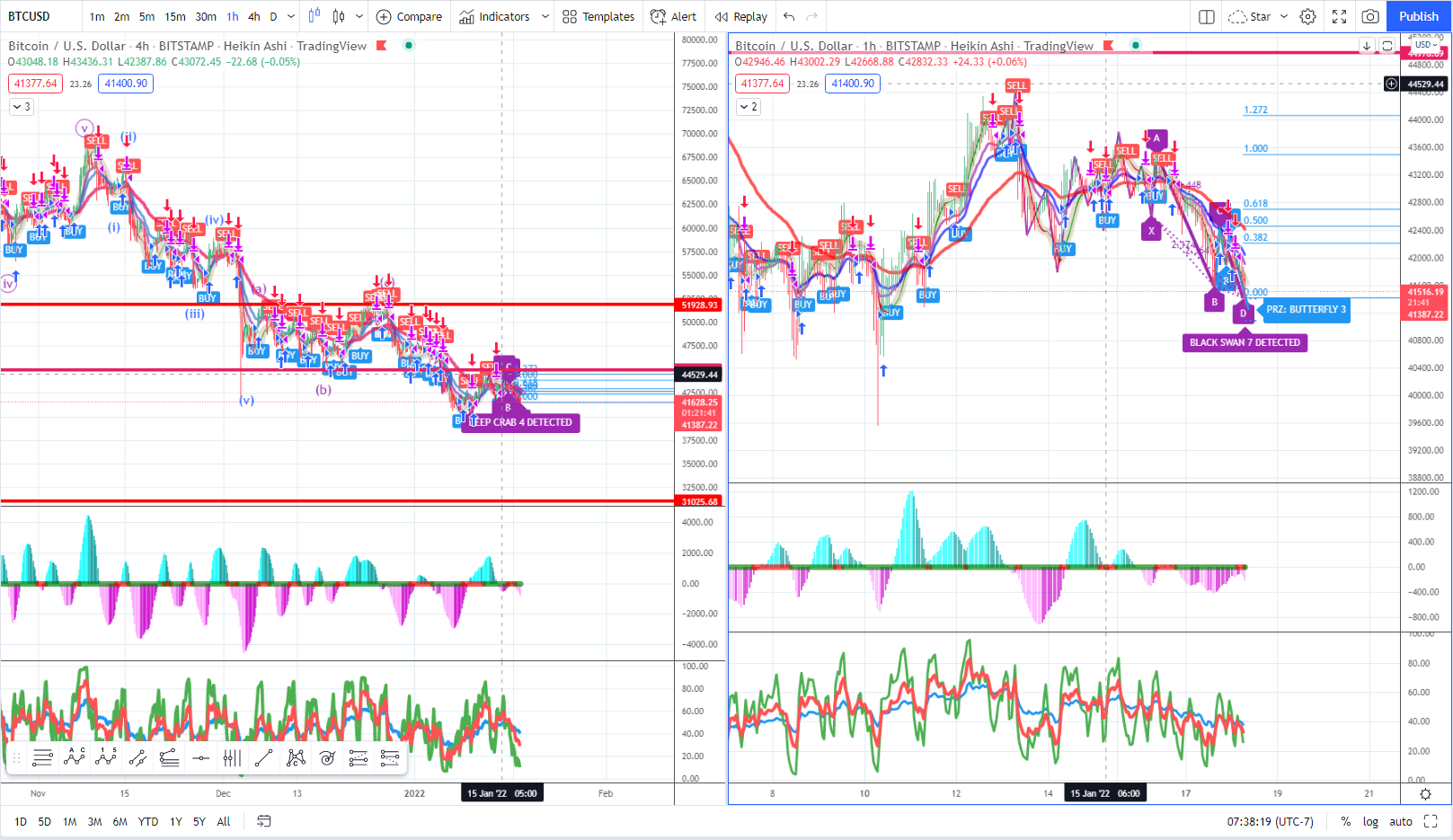1453x840 pixels.
Task: Open the interval dropdown arrow next to D
Action: [x=291, y=16]
